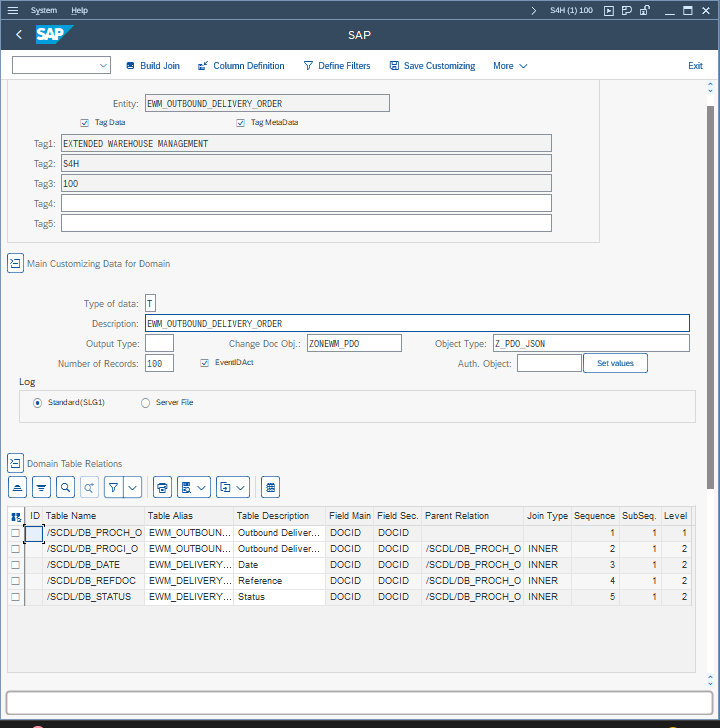Open the System menu
This screenshot has height=728, width=720.
point(43,10)
